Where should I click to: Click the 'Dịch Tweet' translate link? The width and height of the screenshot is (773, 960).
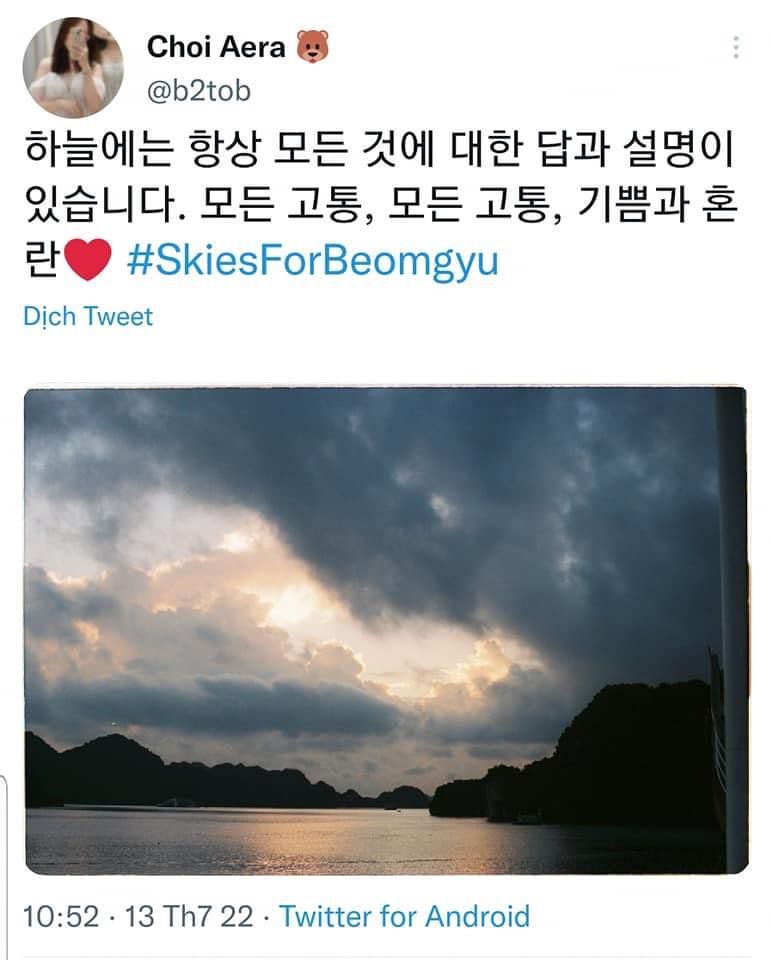click(x=88, y=317)
